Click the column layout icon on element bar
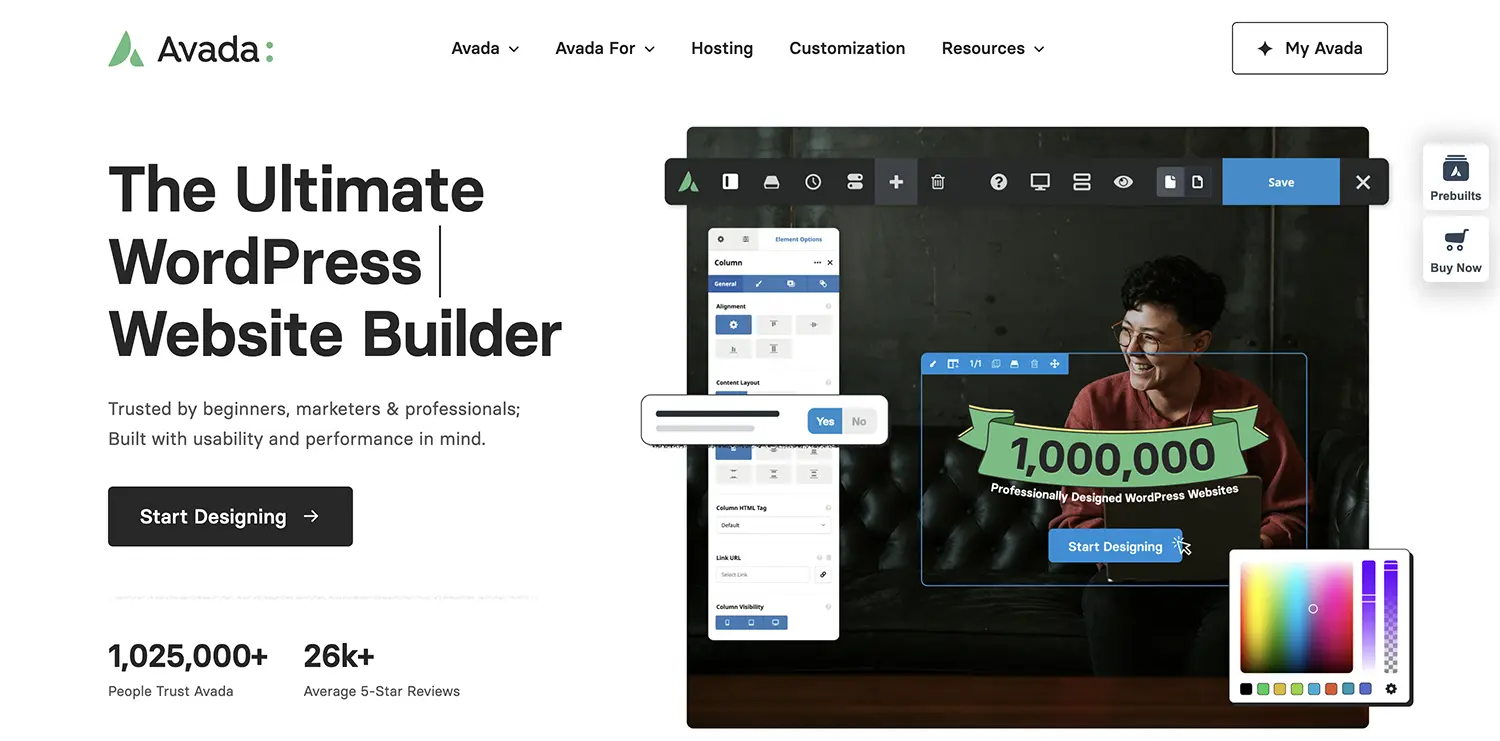This screenshot has width=1500, height=741. point(953,364)
